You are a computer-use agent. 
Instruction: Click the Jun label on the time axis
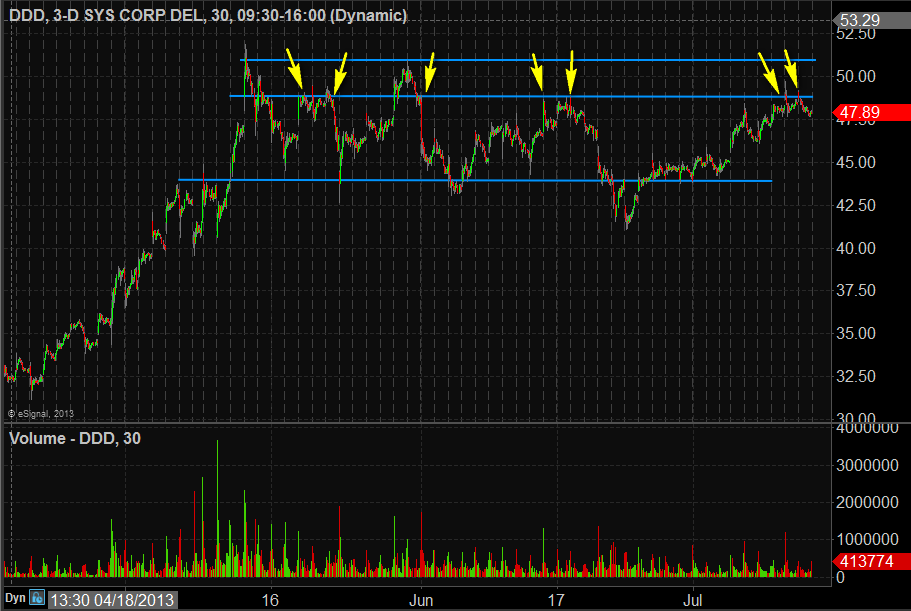click(x=421, y=599)
